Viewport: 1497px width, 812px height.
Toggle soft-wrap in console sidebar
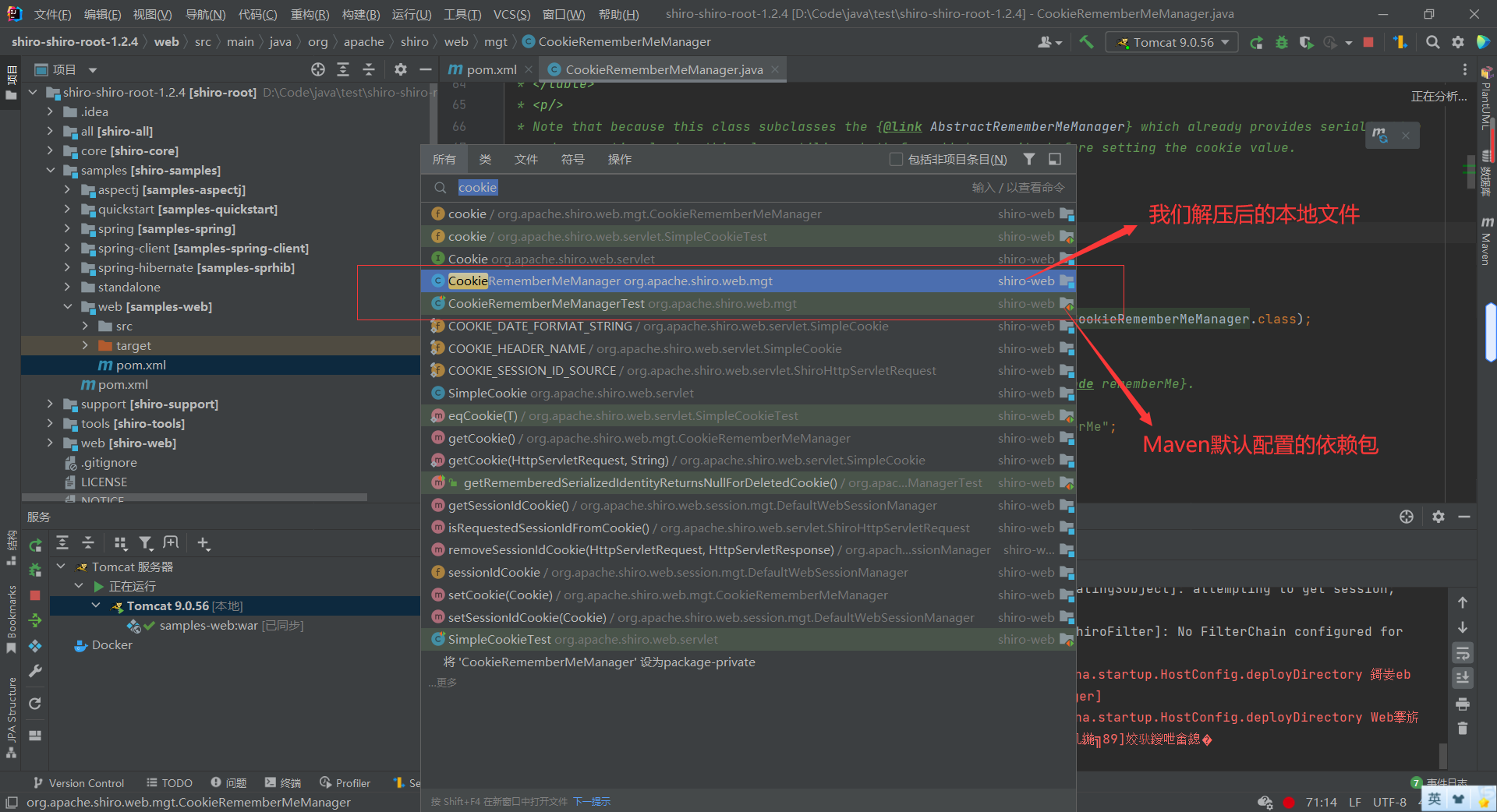[1463, 653]
